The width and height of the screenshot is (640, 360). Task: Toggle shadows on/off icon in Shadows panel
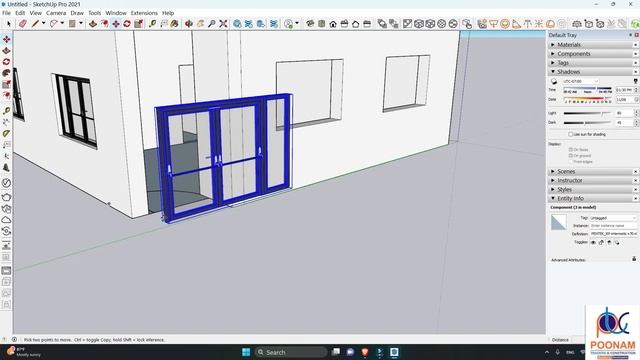click(x=554, y=81)
